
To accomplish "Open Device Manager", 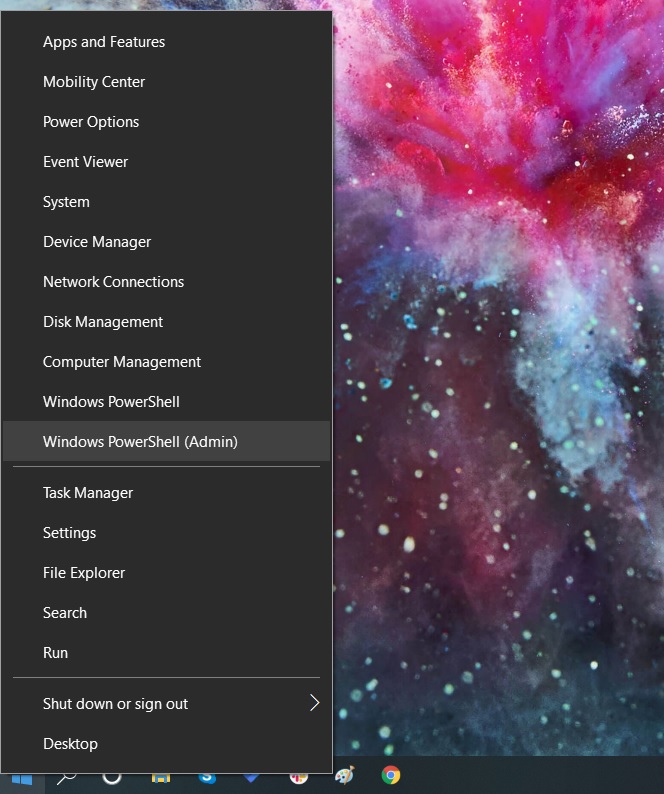I will (x=166, y=242).
